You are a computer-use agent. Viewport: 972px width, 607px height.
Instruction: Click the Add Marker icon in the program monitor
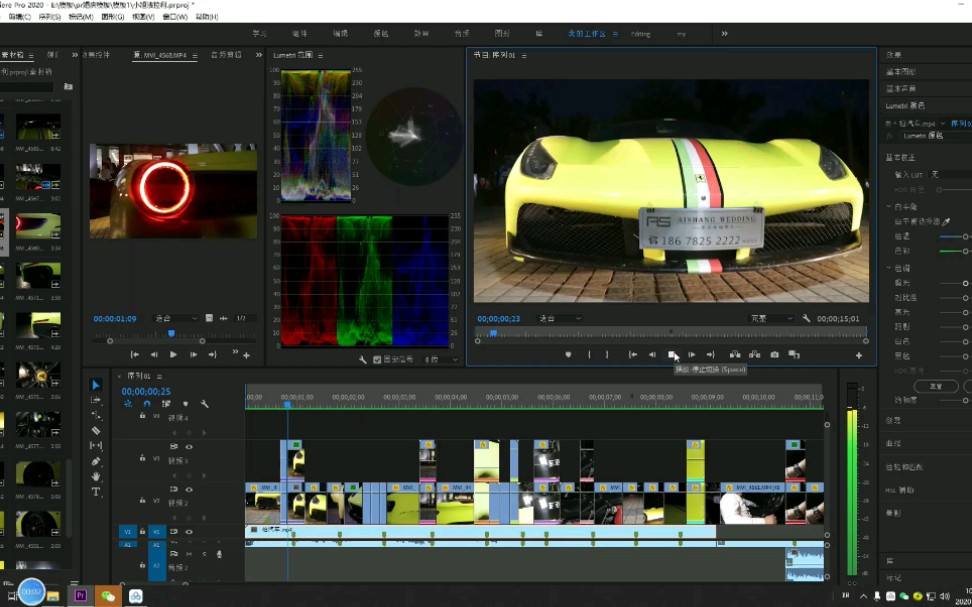568,353
